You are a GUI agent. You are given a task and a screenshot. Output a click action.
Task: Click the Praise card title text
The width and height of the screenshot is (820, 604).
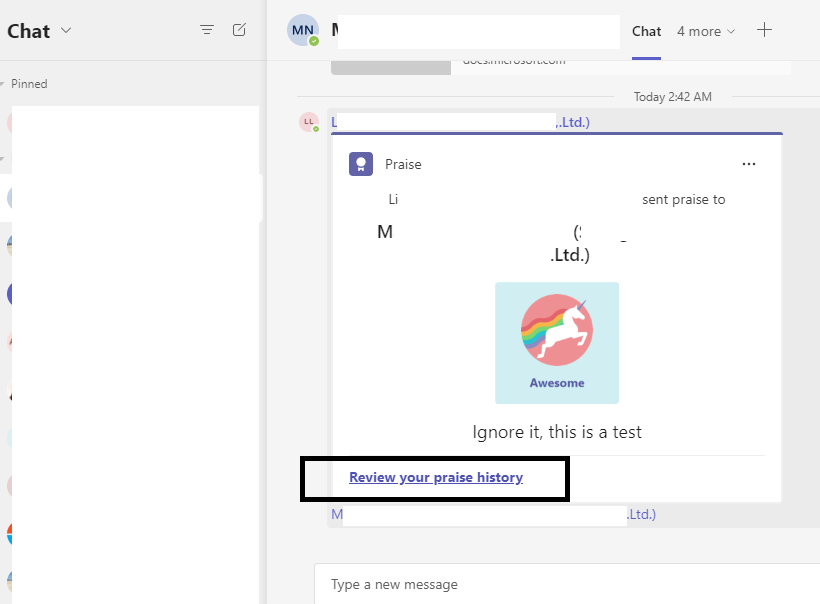tap(403, 164)
